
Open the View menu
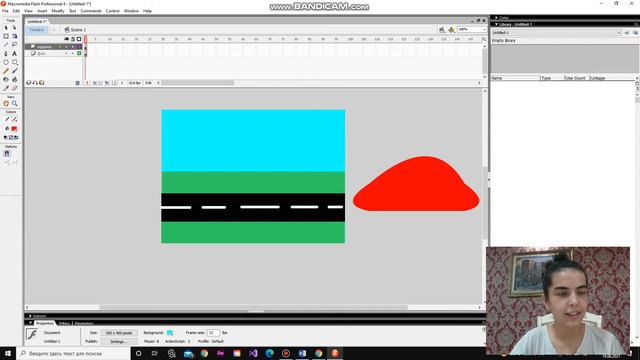[29, 11]
